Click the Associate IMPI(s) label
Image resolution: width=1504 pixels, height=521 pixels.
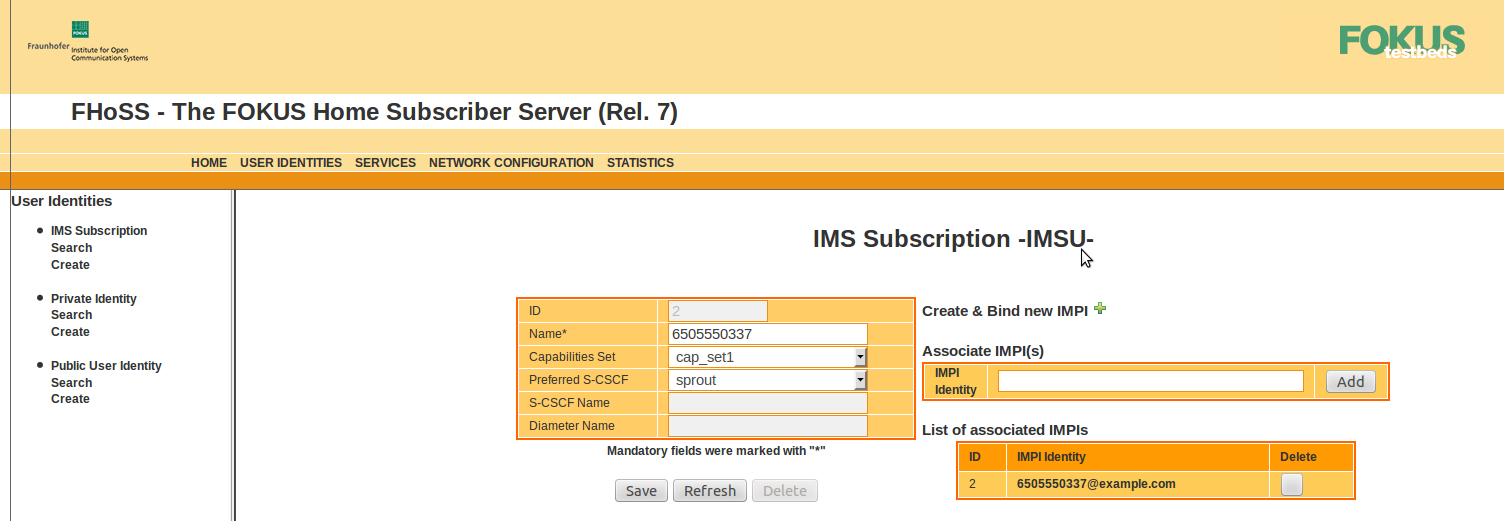pyautogui.click(x=983, y=351)
